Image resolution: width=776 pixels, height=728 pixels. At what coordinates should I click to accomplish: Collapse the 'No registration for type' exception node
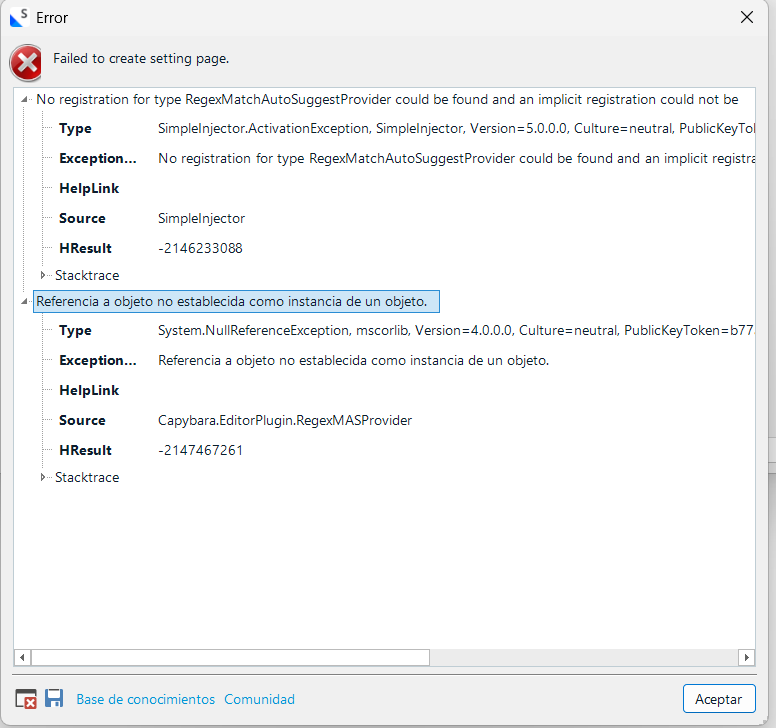(x=25, y=100)
